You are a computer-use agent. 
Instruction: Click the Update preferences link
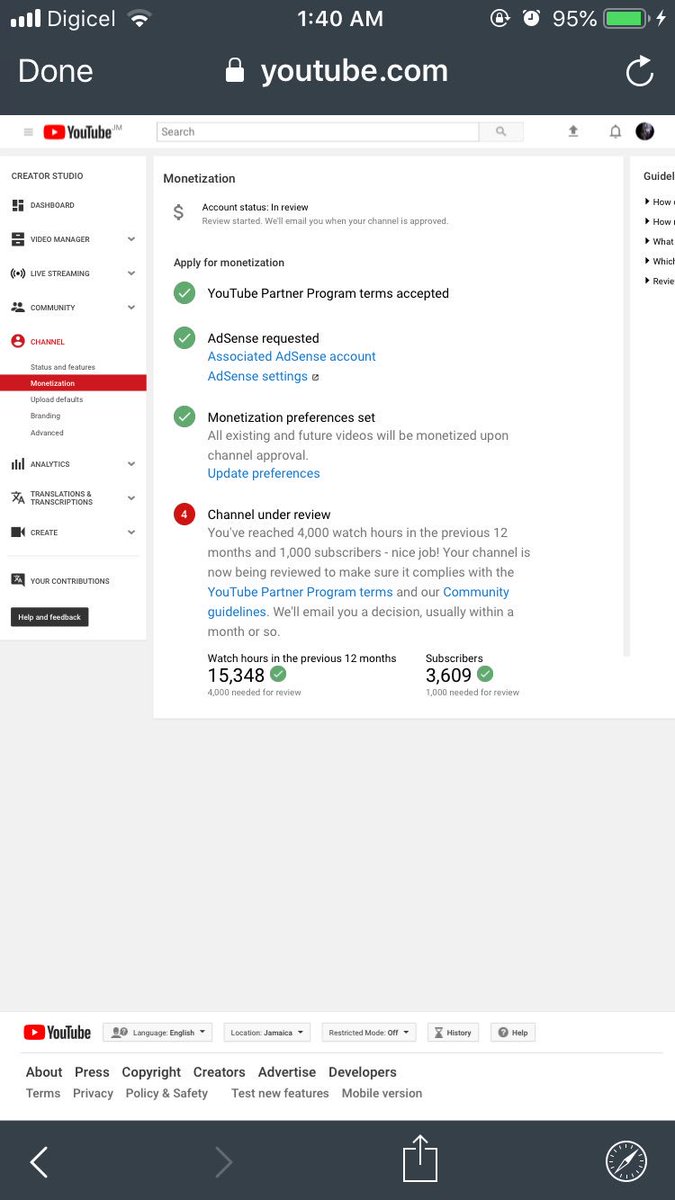click(264, 473)
